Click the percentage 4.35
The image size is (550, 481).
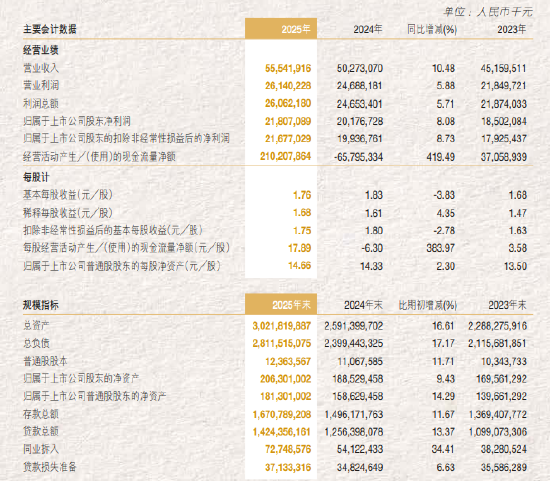pos(445,213)
